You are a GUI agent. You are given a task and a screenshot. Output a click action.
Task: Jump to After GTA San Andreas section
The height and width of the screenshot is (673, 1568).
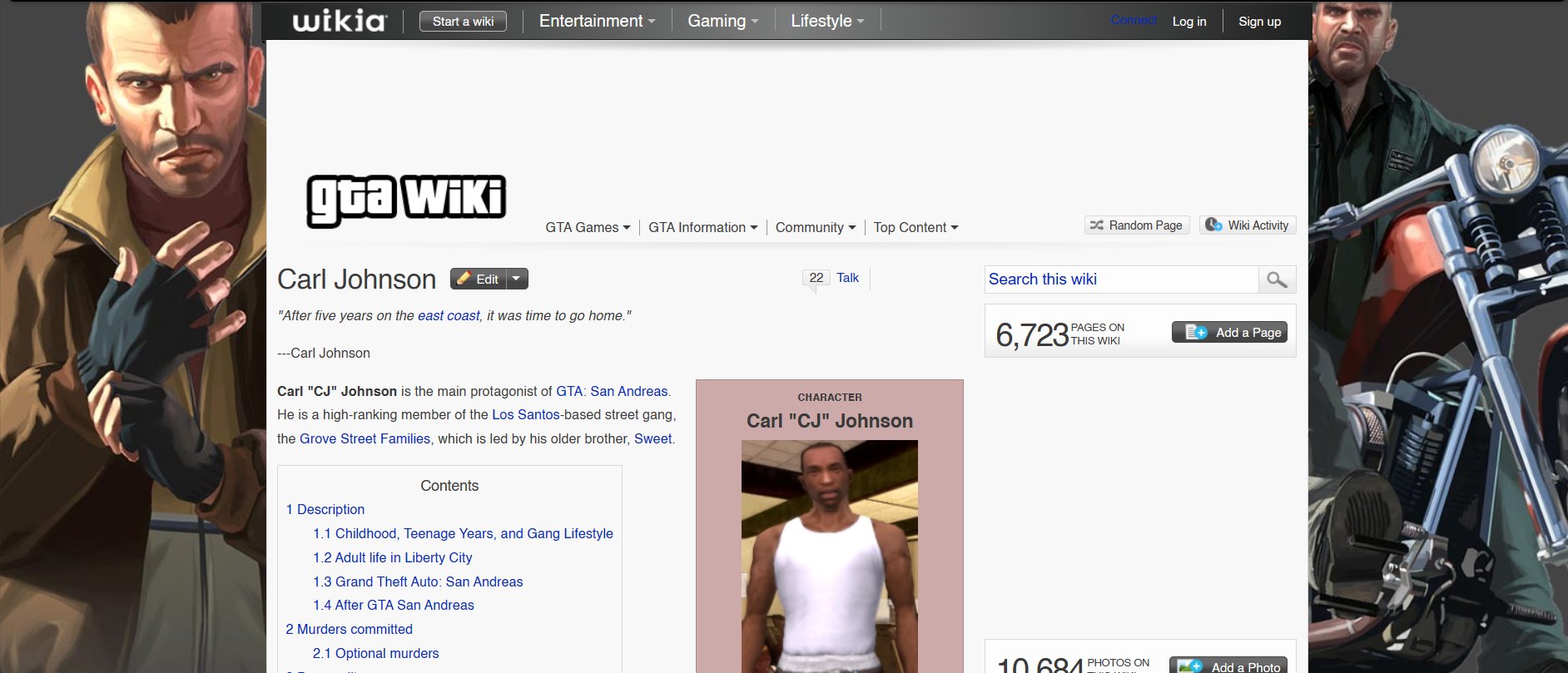coord(393,605)
